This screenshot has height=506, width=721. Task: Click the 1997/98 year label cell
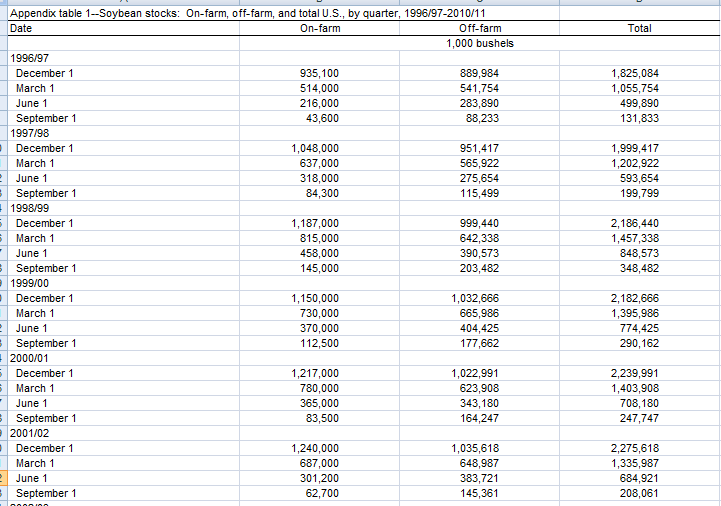coord(29,133)
